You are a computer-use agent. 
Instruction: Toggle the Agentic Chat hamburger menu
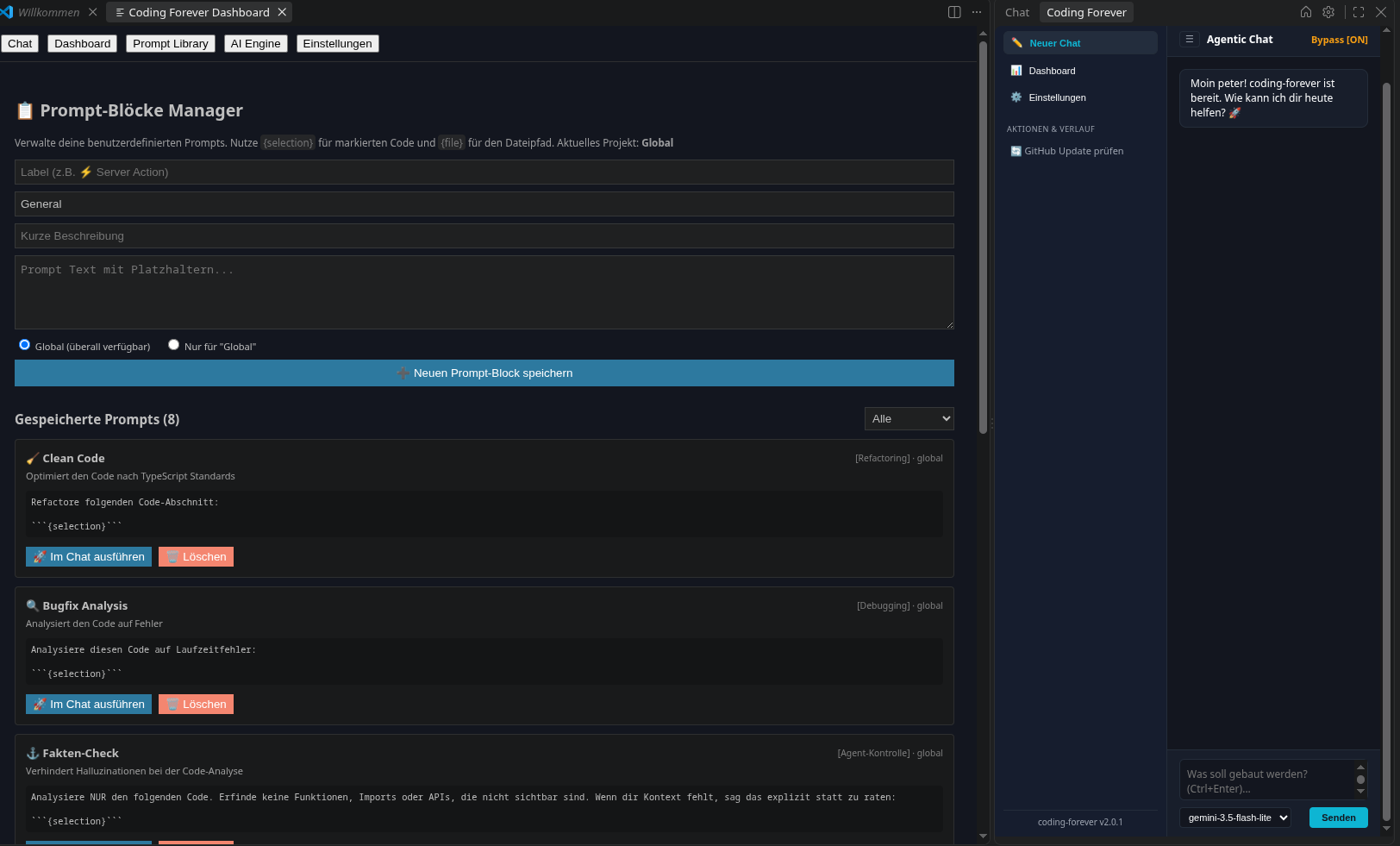1190,39
